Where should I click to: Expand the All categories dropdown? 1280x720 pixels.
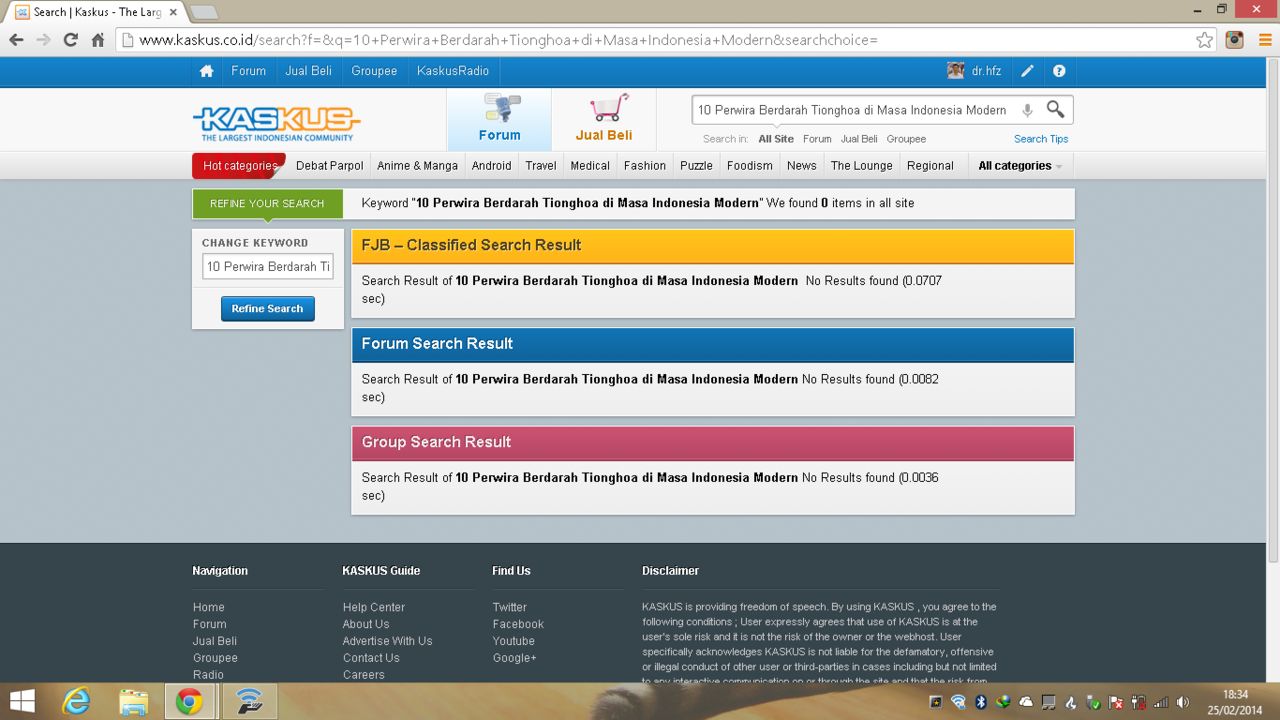click(1020, 166)
